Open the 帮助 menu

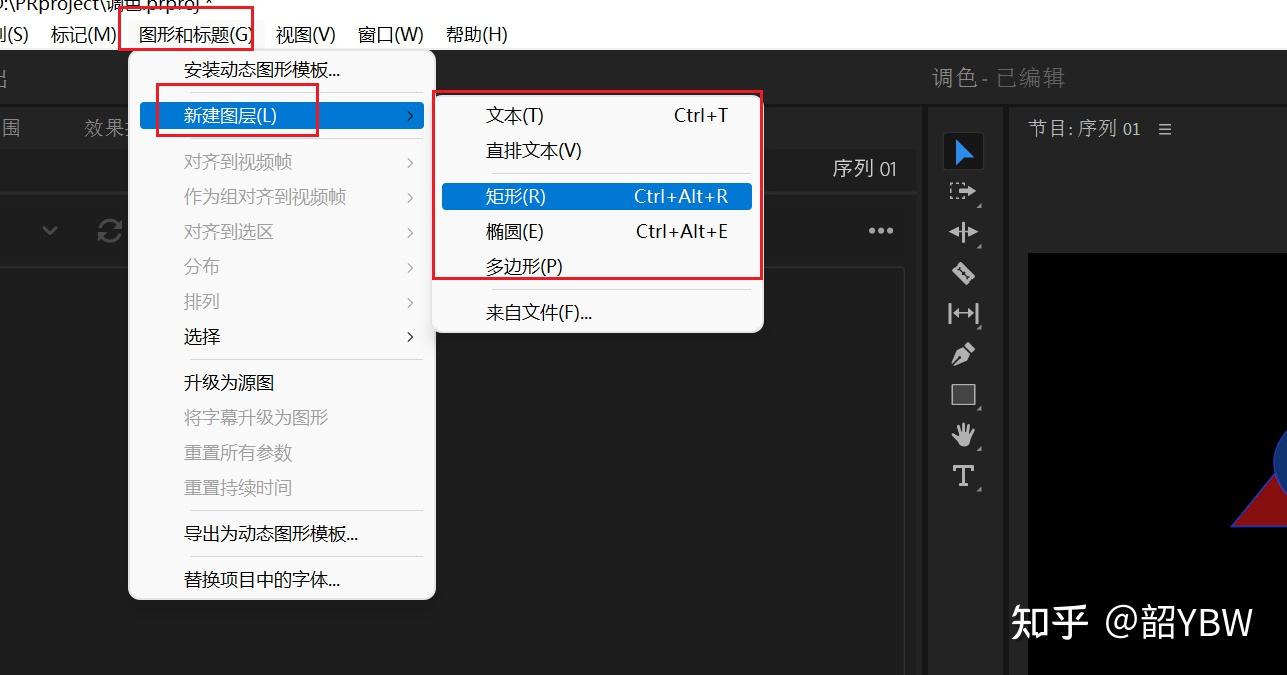(476, 34)
